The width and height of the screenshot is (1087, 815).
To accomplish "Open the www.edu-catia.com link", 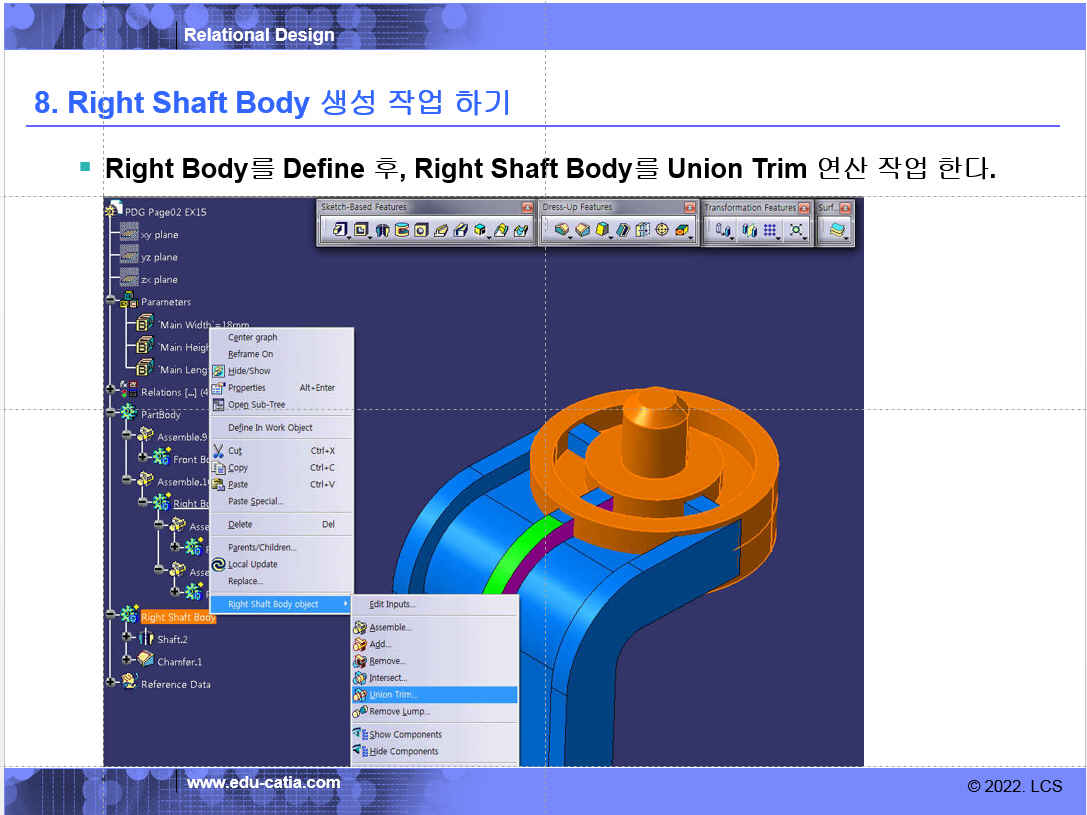I will [263, 783].
